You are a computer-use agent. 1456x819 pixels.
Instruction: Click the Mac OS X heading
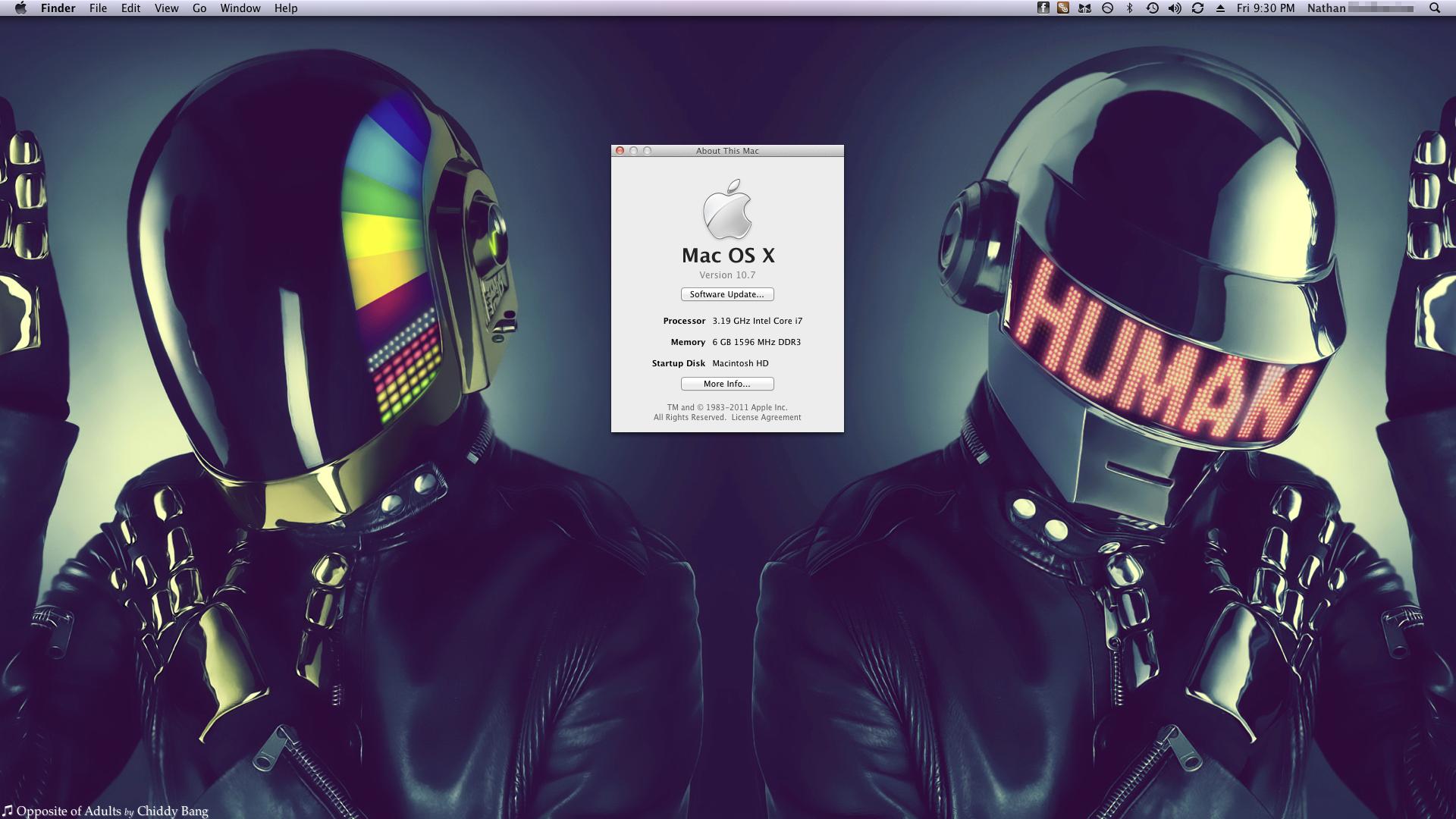pyautogui.click(x=728, y=256)
